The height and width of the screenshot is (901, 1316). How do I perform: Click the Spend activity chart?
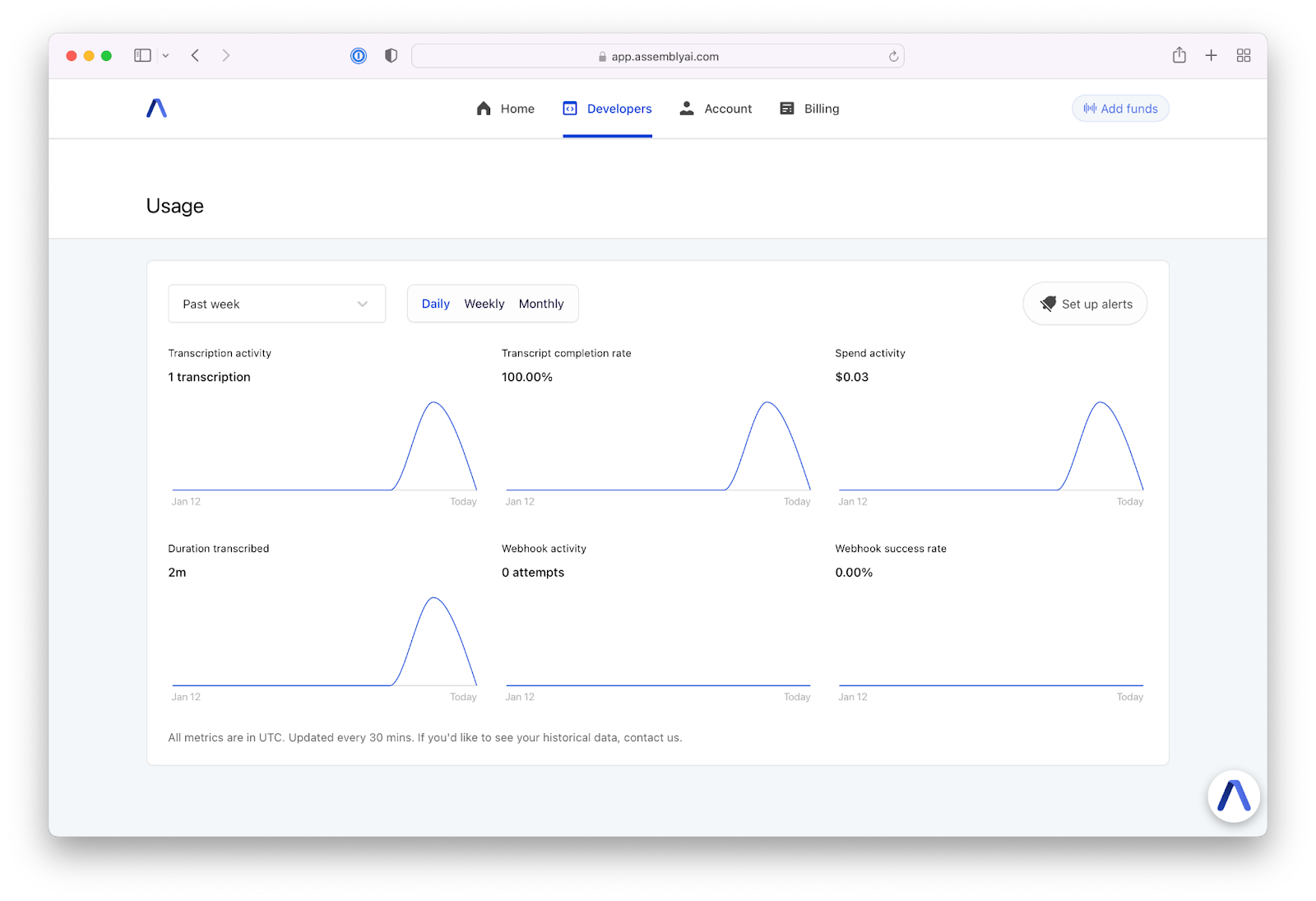[991, 446]
